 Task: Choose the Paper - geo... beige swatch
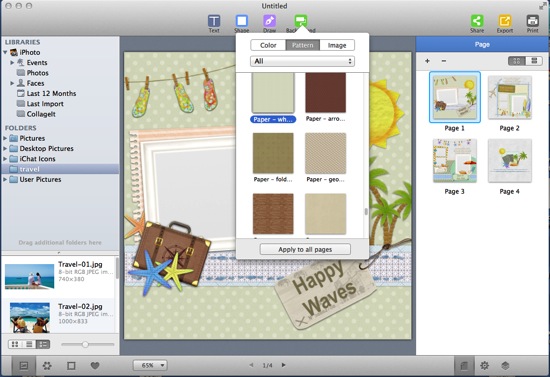coord(326,153)
